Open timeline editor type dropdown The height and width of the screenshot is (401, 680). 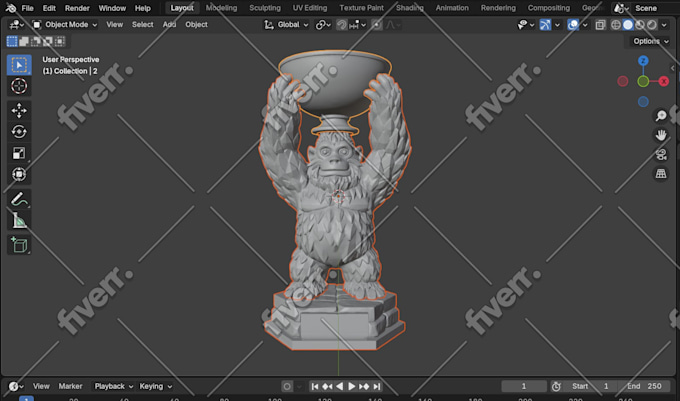click(16, 386)
